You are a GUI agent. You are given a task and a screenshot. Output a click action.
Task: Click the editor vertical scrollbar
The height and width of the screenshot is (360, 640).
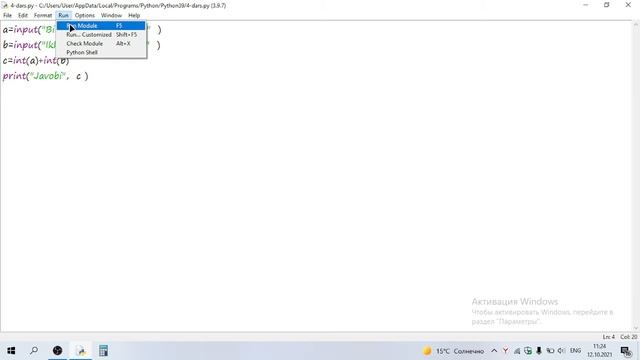click(x=636, y=176)
